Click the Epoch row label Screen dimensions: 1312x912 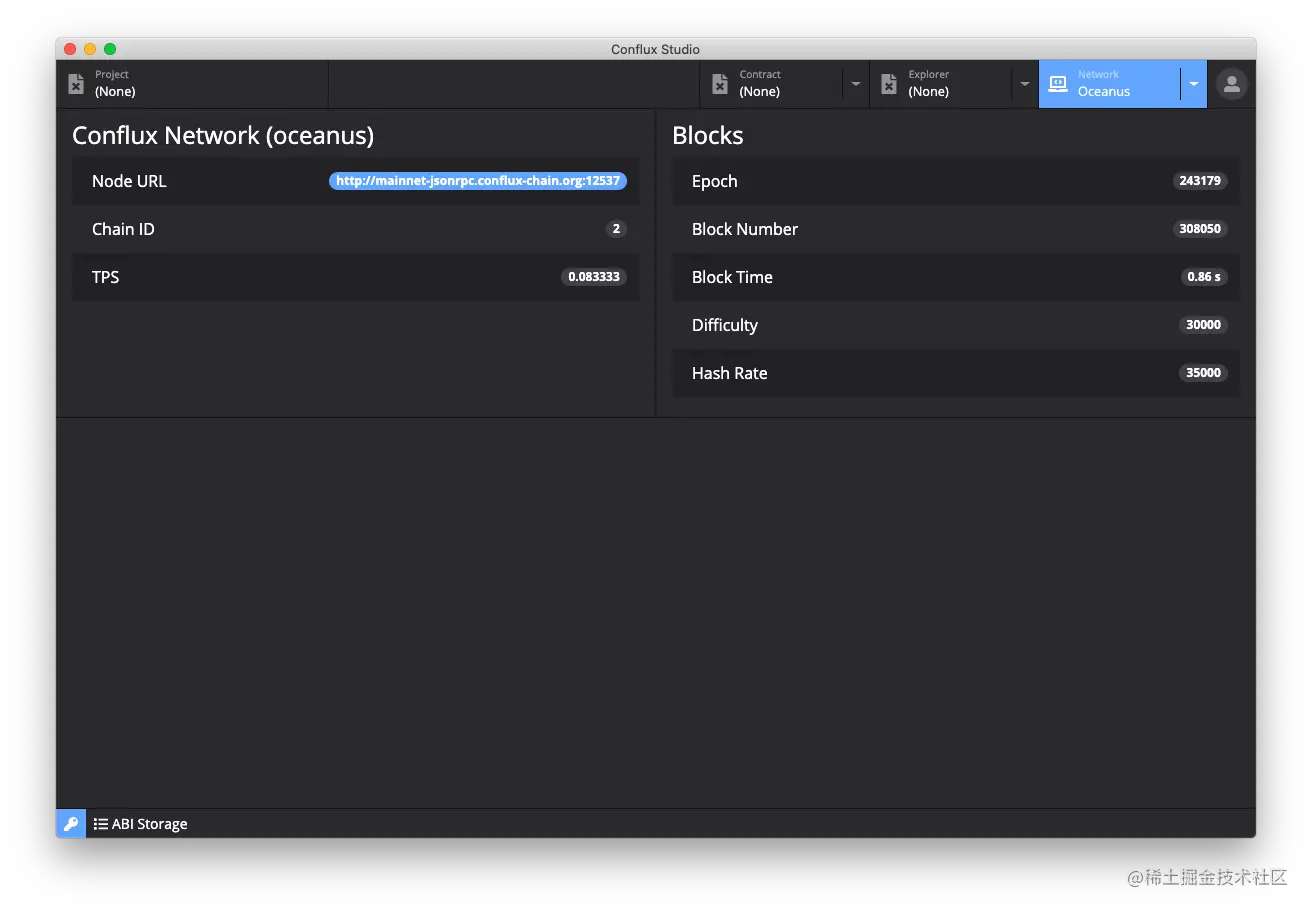pos(714,181)
